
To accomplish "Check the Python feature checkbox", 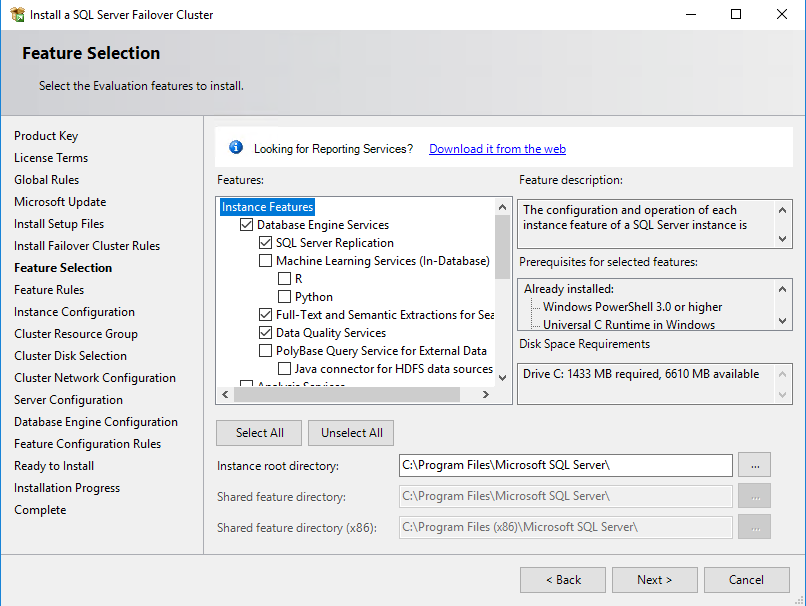I will 284,297.
